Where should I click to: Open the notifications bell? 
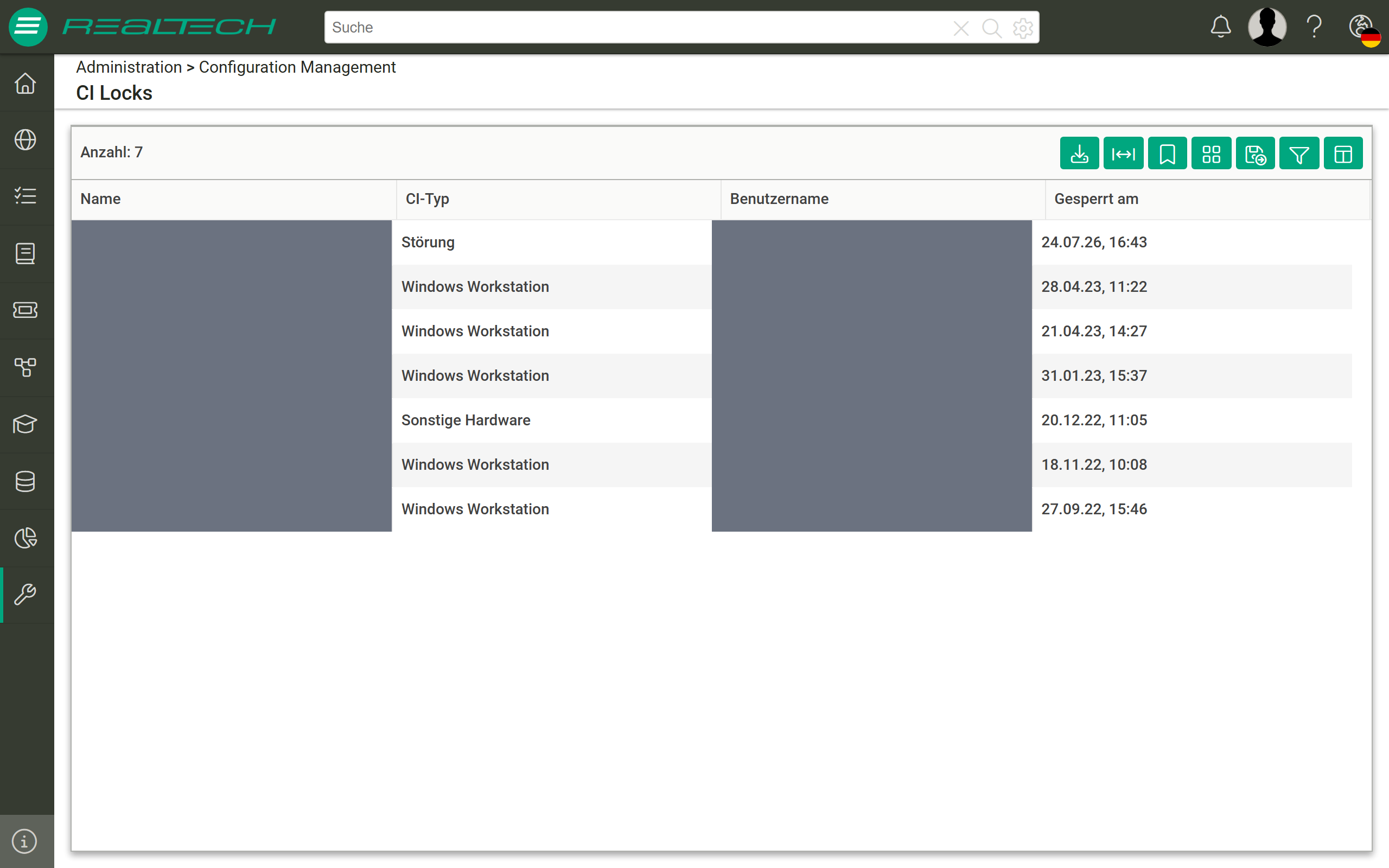[1220, 27]
